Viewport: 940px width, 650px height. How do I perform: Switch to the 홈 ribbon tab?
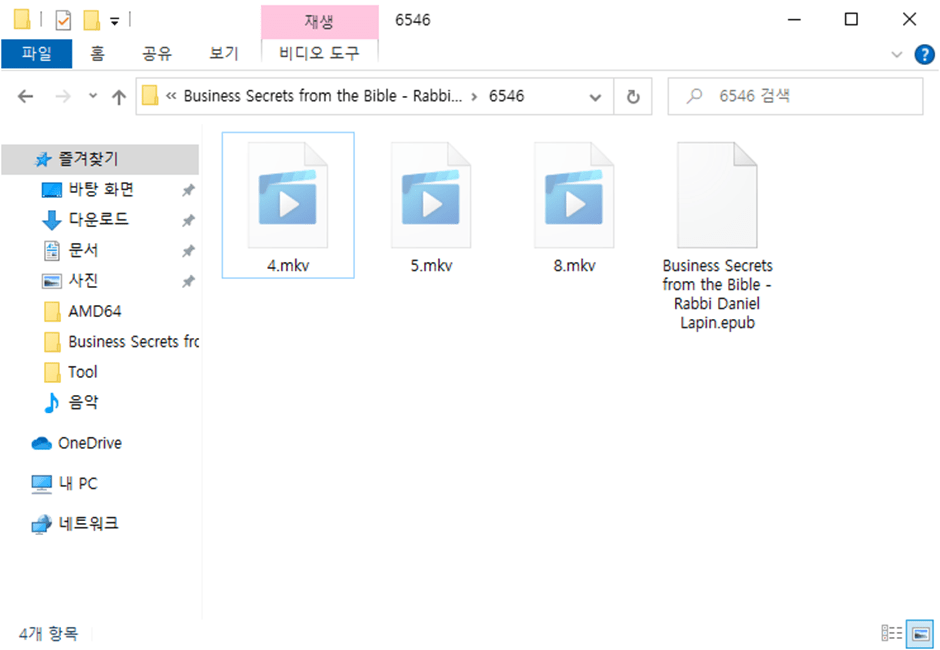[97, 54]
